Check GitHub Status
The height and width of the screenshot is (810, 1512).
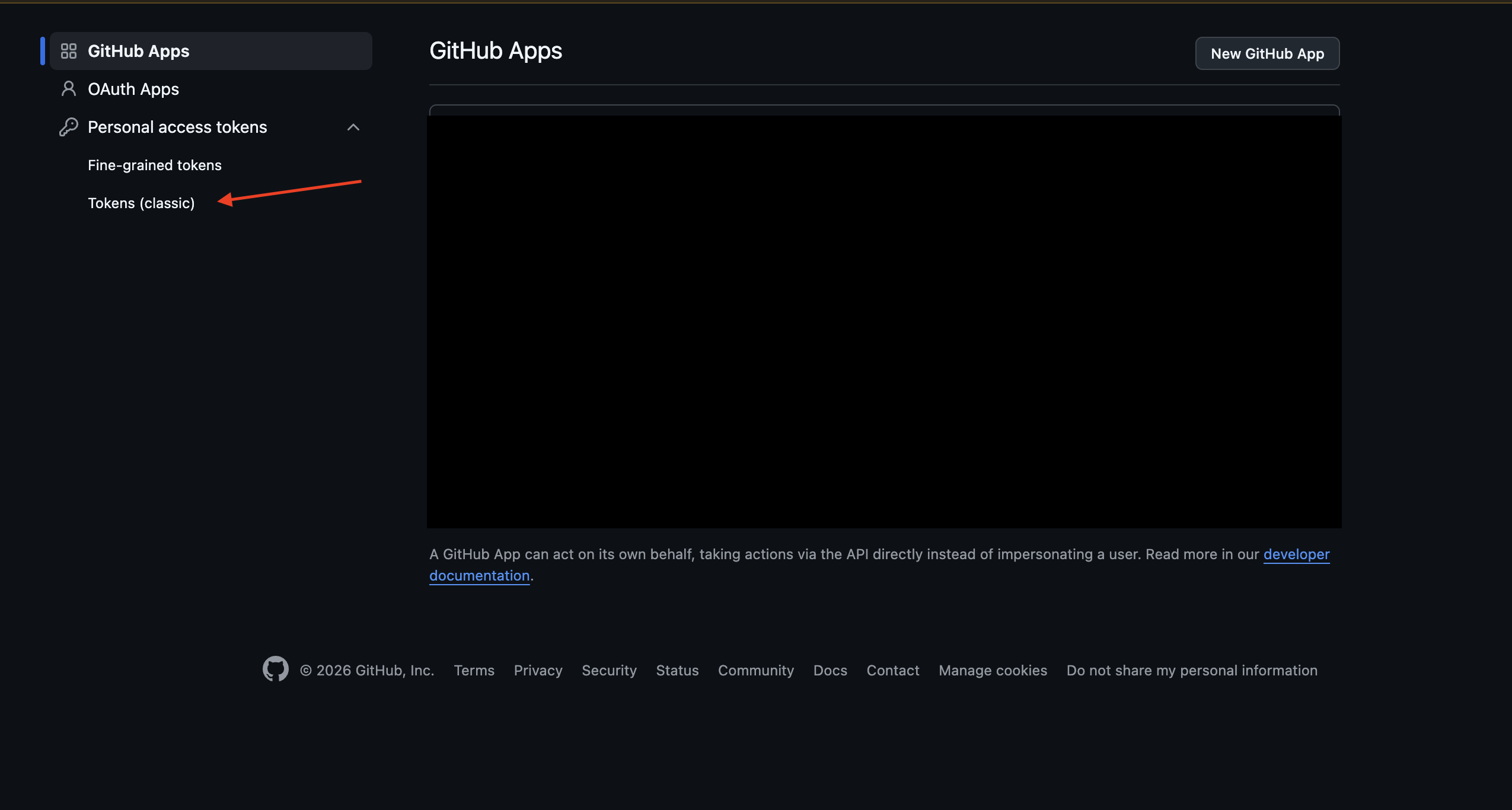(677, 670)
